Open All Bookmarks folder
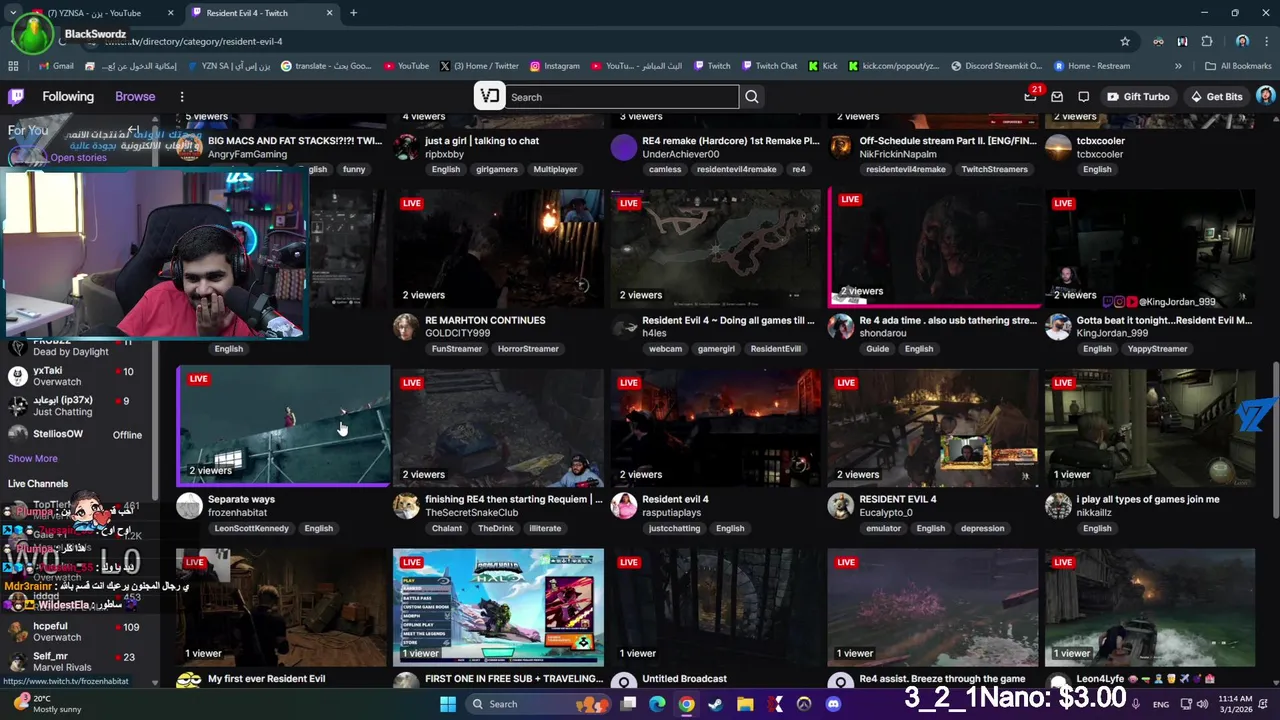1280x720 pixels. coord(1238,66)
